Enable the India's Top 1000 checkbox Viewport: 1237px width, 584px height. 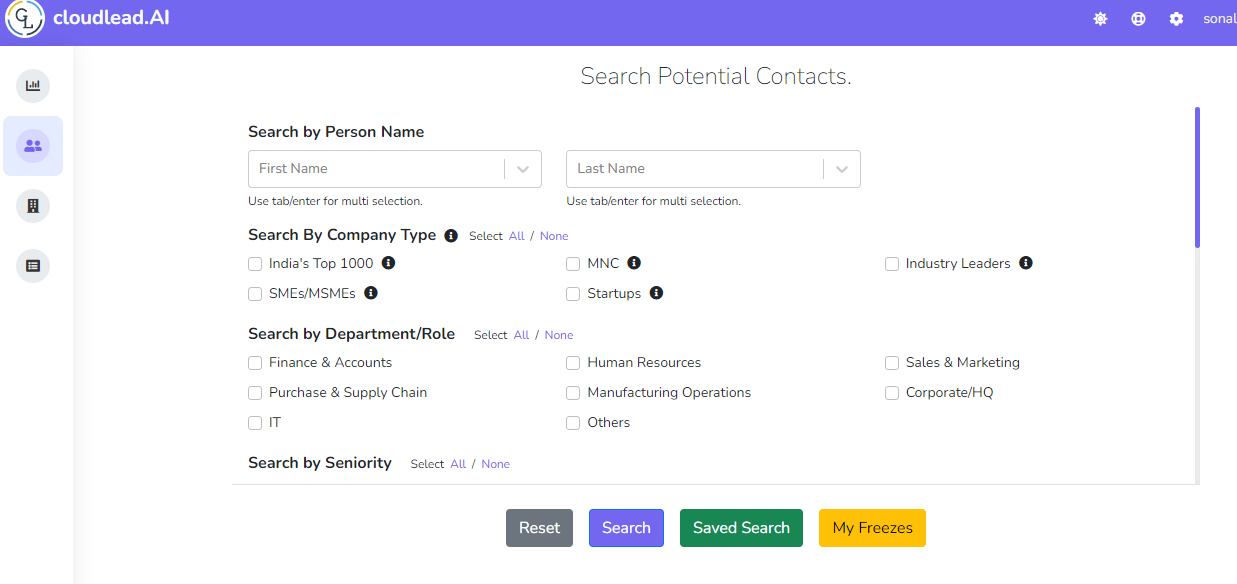(255, 264)
